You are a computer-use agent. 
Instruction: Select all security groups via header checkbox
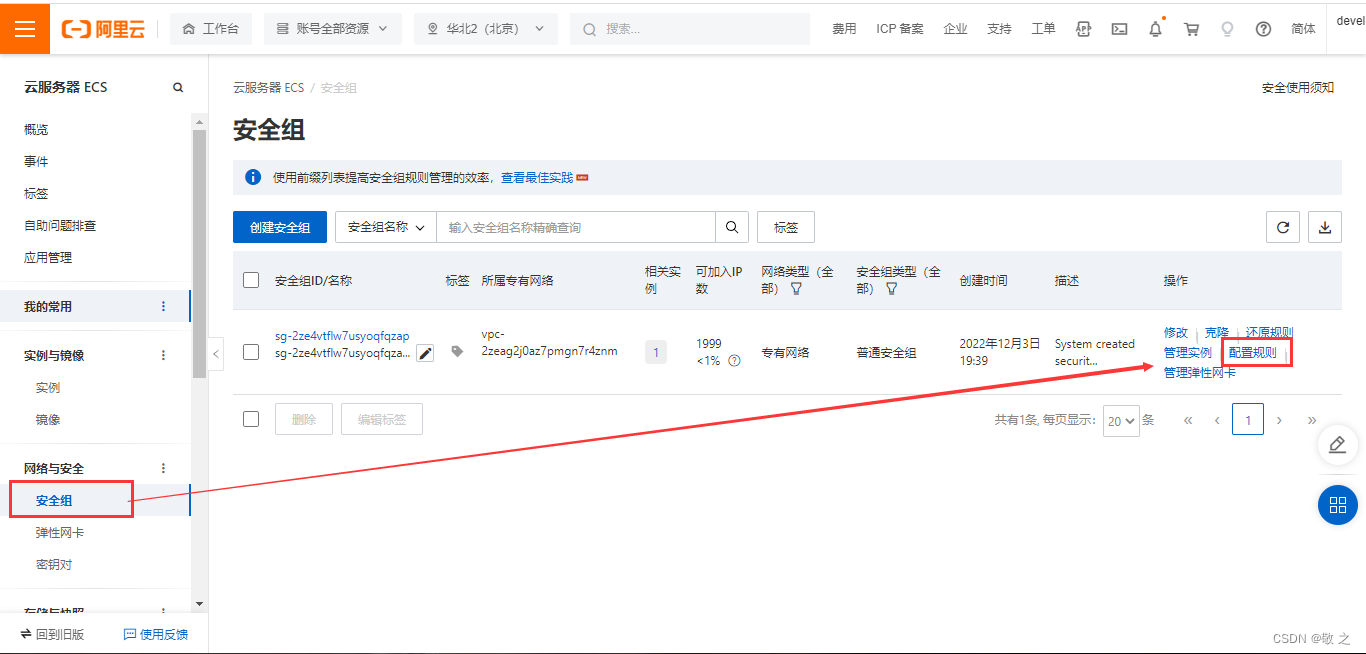click(251, 280)
